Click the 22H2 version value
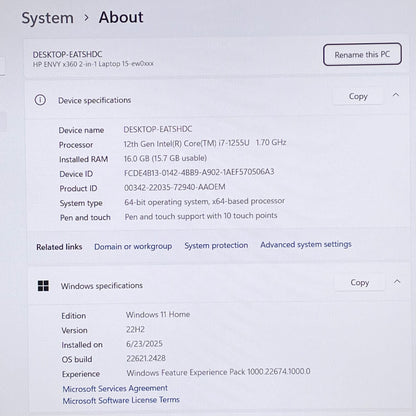Viewport: 416px width, 416px height. (135, 329)
